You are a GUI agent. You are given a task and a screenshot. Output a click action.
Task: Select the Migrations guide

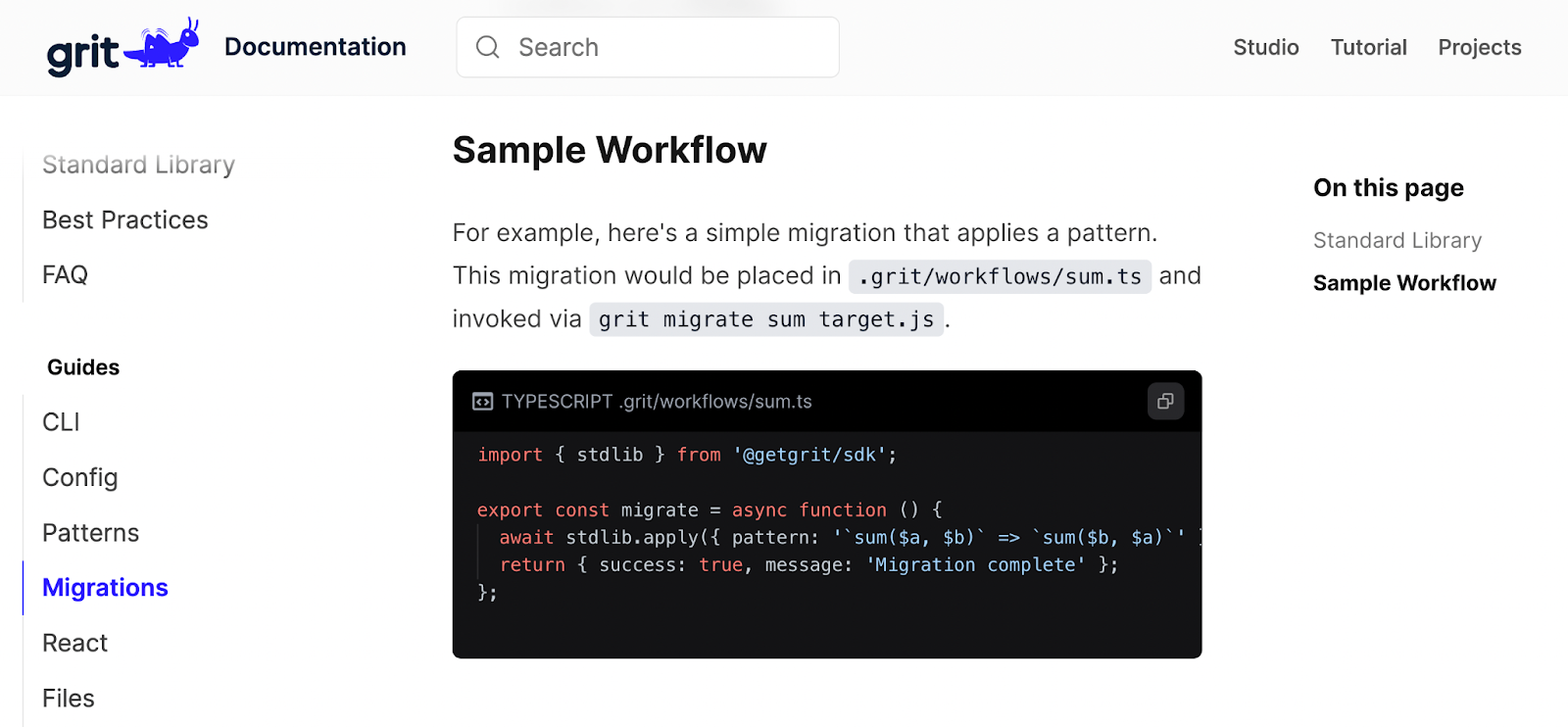(106, 588)
